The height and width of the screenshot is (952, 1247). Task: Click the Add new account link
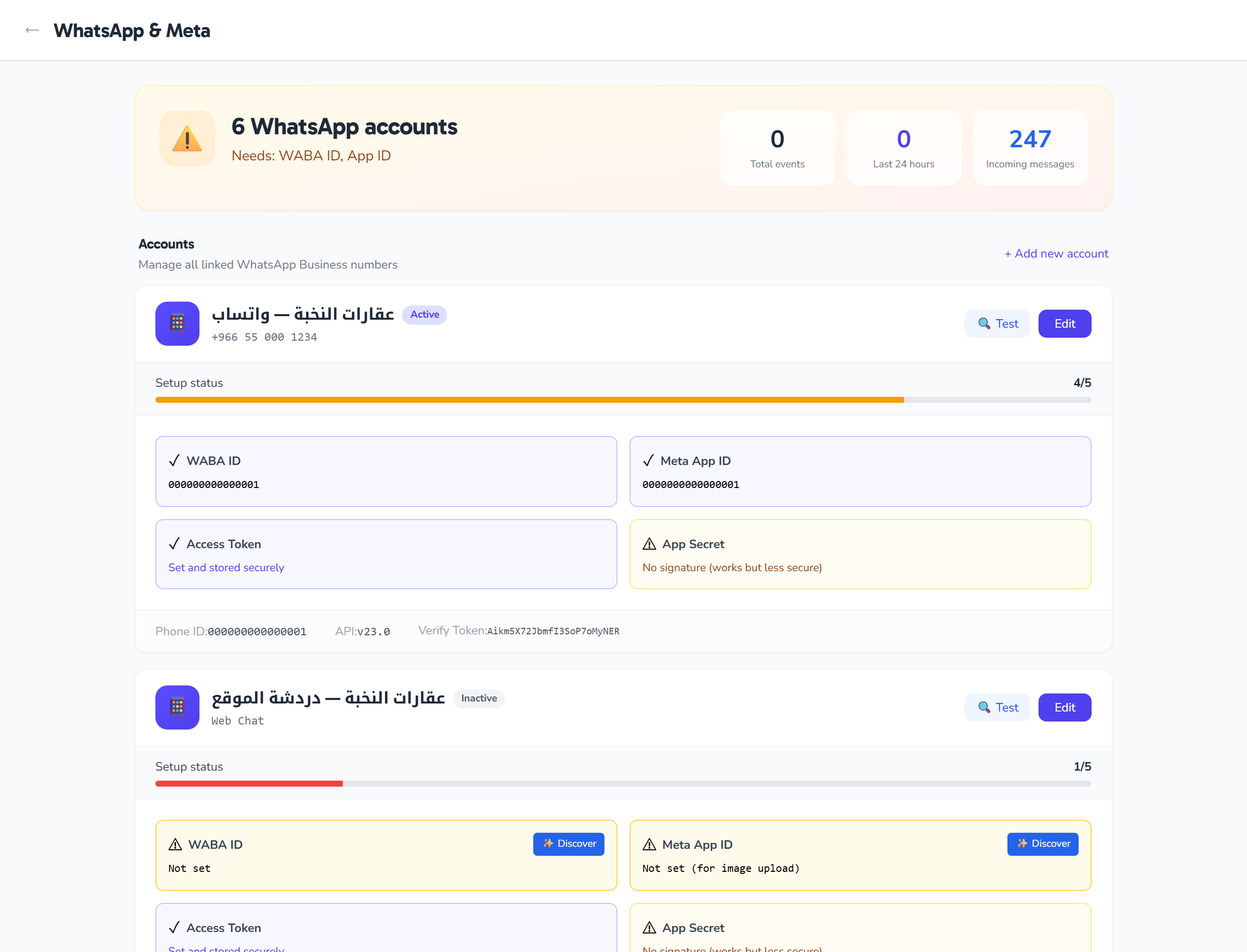(x=1057, y=254)
